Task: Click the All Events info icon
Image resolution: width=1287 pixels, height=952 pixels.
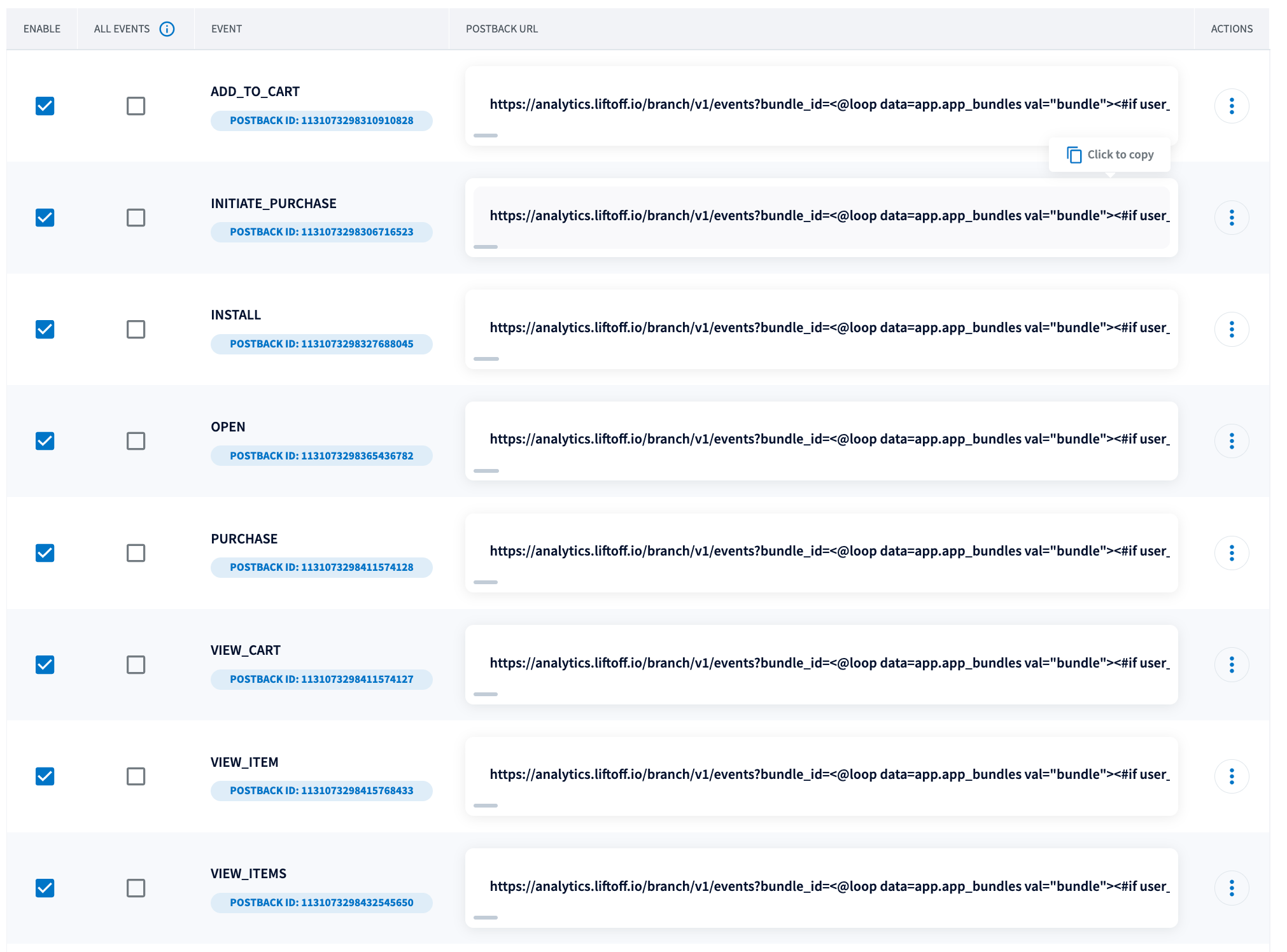Action: [x=167, y=29]
